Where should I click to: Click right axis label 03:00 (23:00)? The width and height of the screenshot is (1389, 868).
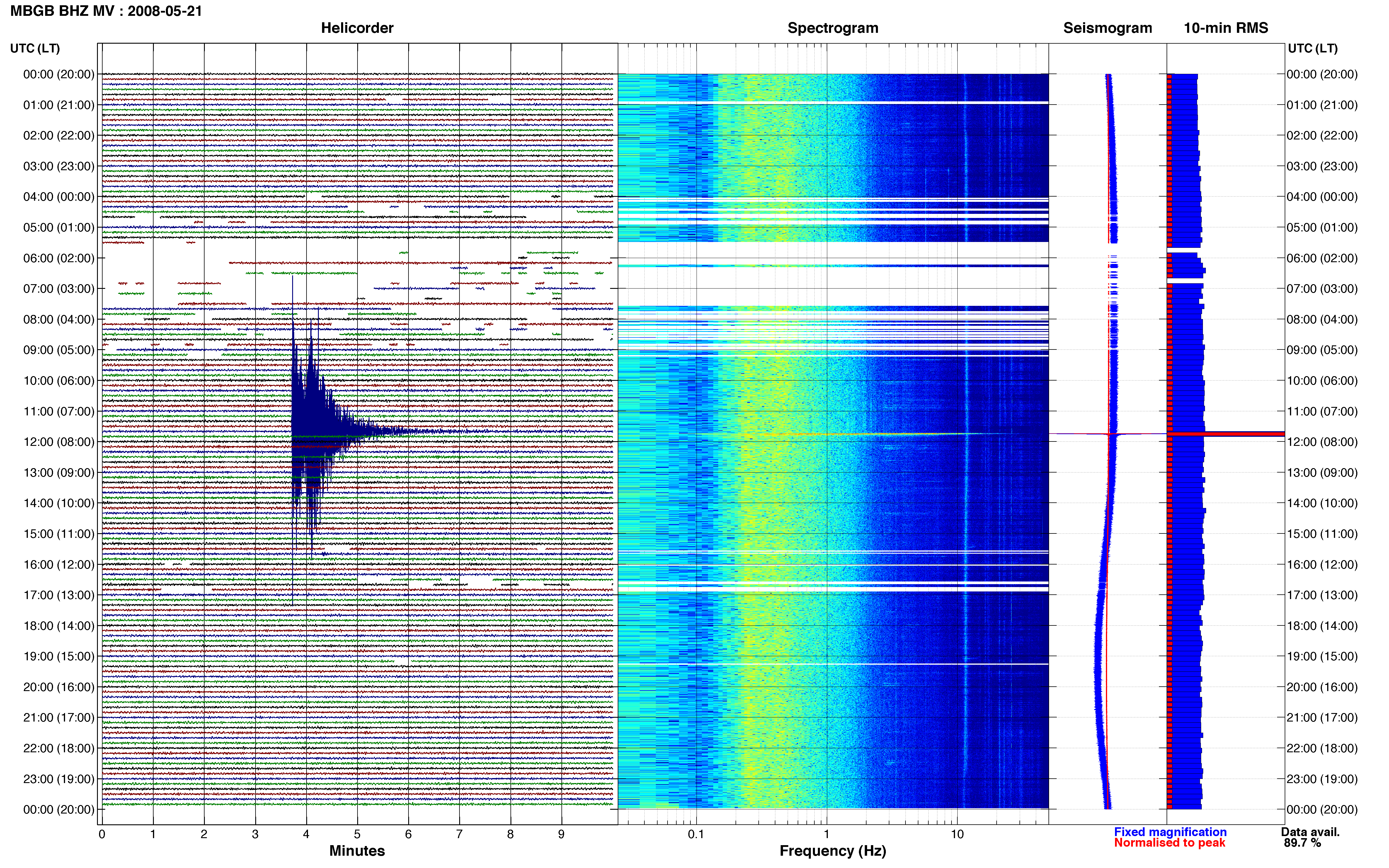pos(1322,166)
